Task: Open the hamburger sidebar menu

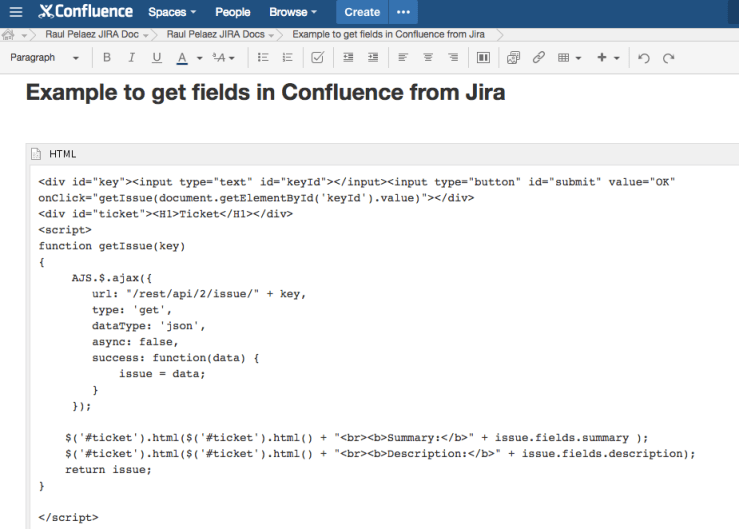Action: coord(14,12)
